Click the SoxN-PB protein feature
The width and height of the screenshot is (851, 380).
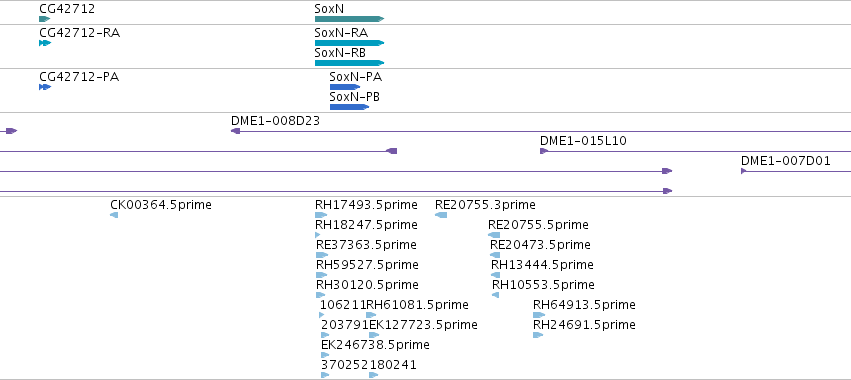(350, 107)
